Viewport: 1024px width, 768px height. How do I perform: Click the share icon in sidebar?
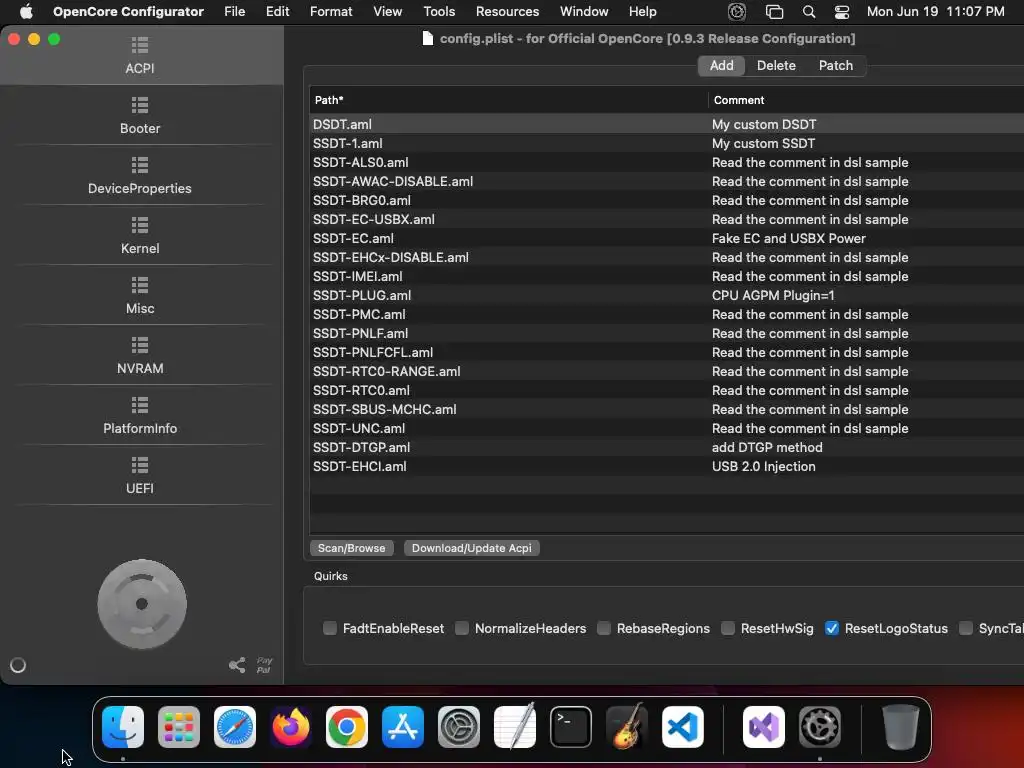pyautogui.click(x=237, y=665)
